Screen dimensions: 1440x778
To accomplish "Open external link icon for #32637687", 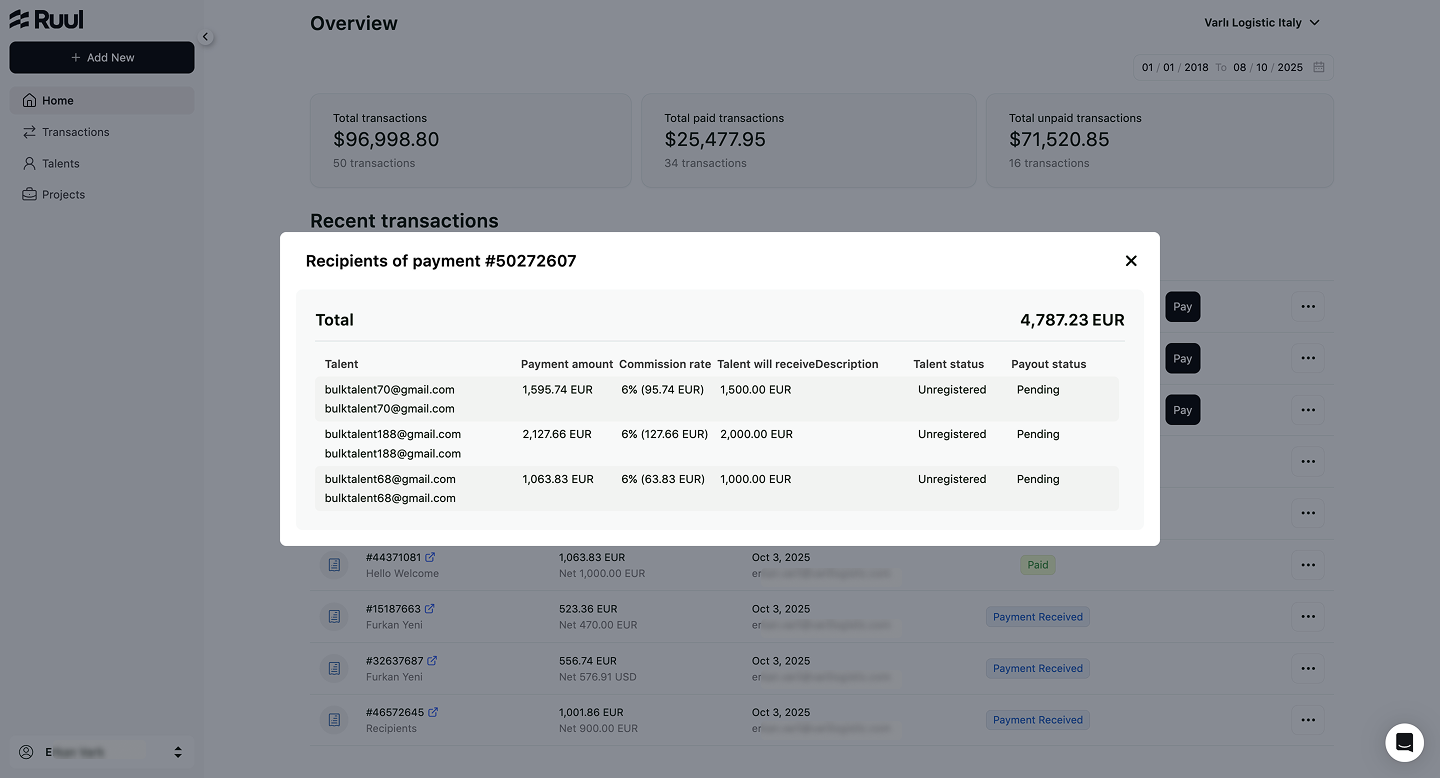I will [x=432, y=661].
